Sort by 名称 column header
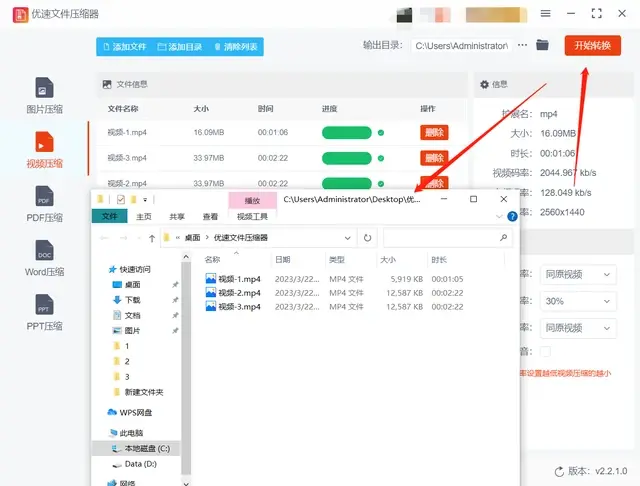640x486 pixels. [212, 260]
